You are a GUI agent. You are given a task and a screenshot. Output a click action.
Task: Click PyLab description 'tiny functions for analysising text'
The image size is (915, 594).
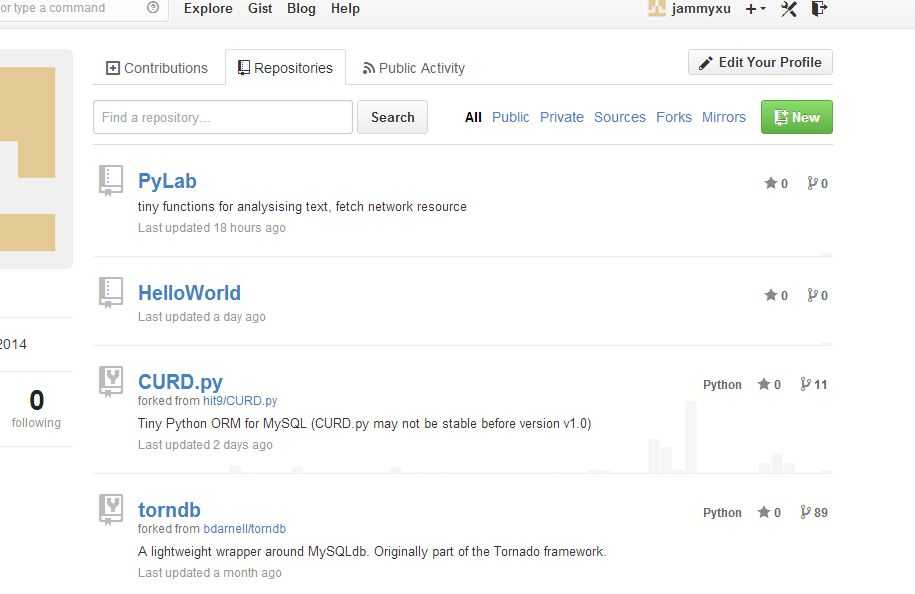[x=302, y=207]
